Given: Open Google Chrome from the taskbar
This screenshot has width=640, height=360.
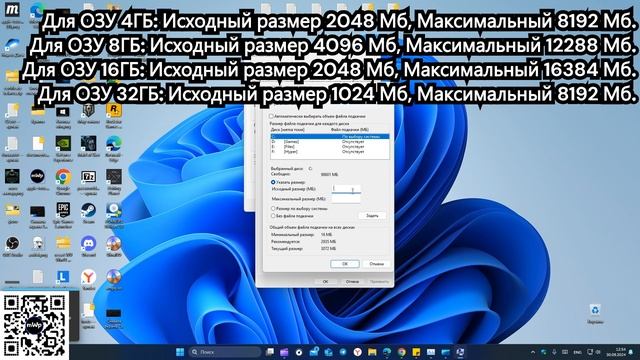Looking at the screenshot, I should [x=402, y=352].
